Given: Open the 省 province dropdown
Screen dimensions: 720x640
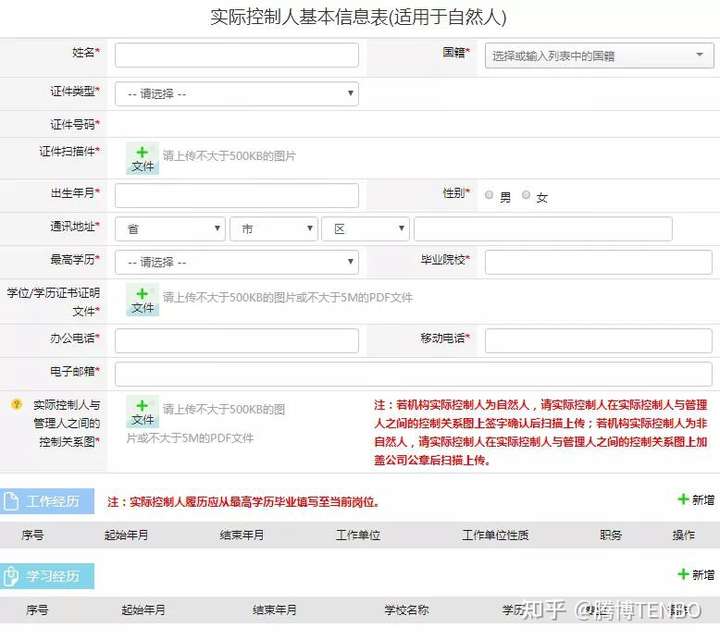Looking at the screenshot, I should [170, 229].
